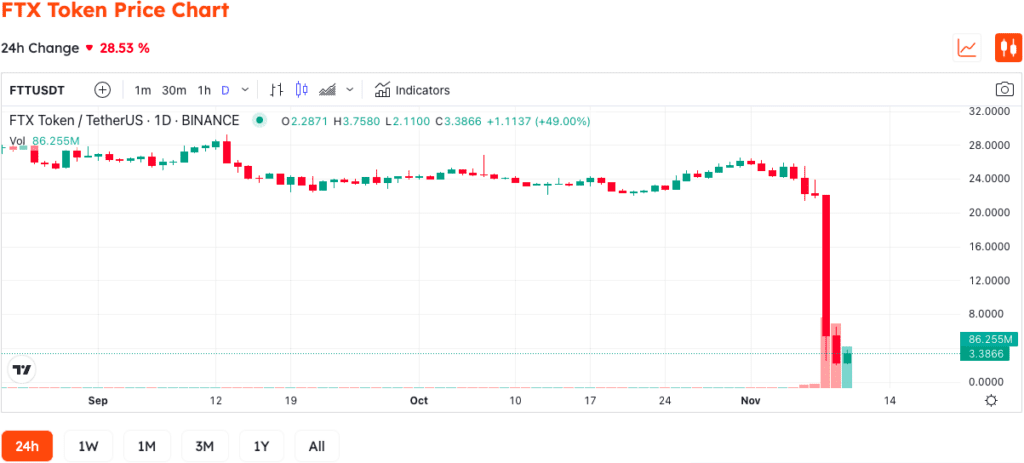Click the O2.2871 open value in legend
Image resolution: width=1024 pixels, height=463 pixels.
coord(306,121)
